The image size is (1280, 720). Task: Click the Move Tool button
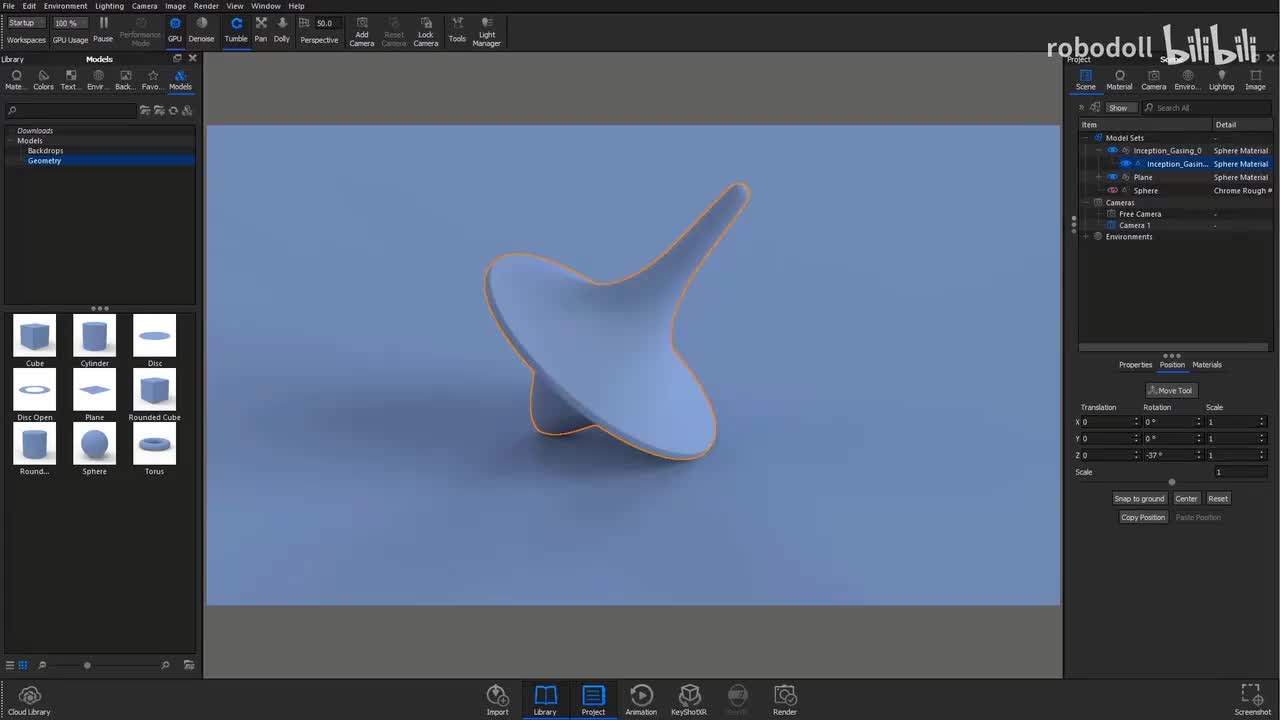tap(1171, 391)
